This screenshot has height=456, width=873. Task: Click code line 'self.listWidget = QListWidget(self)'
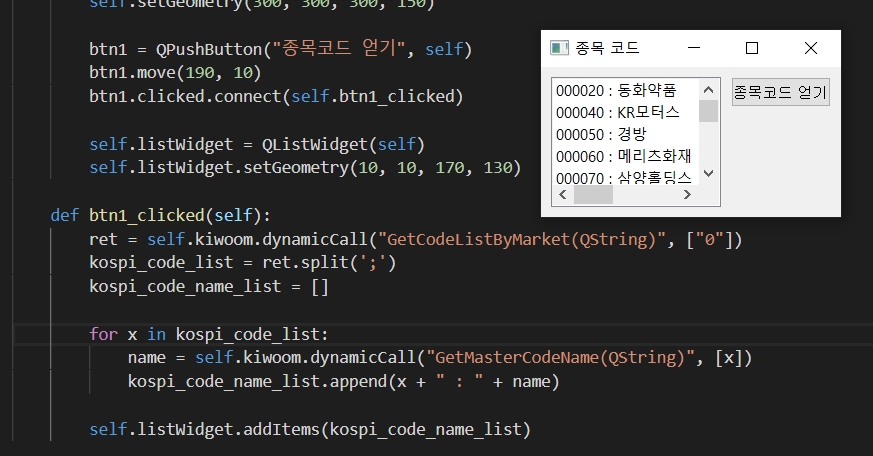(x=257, y=144)
